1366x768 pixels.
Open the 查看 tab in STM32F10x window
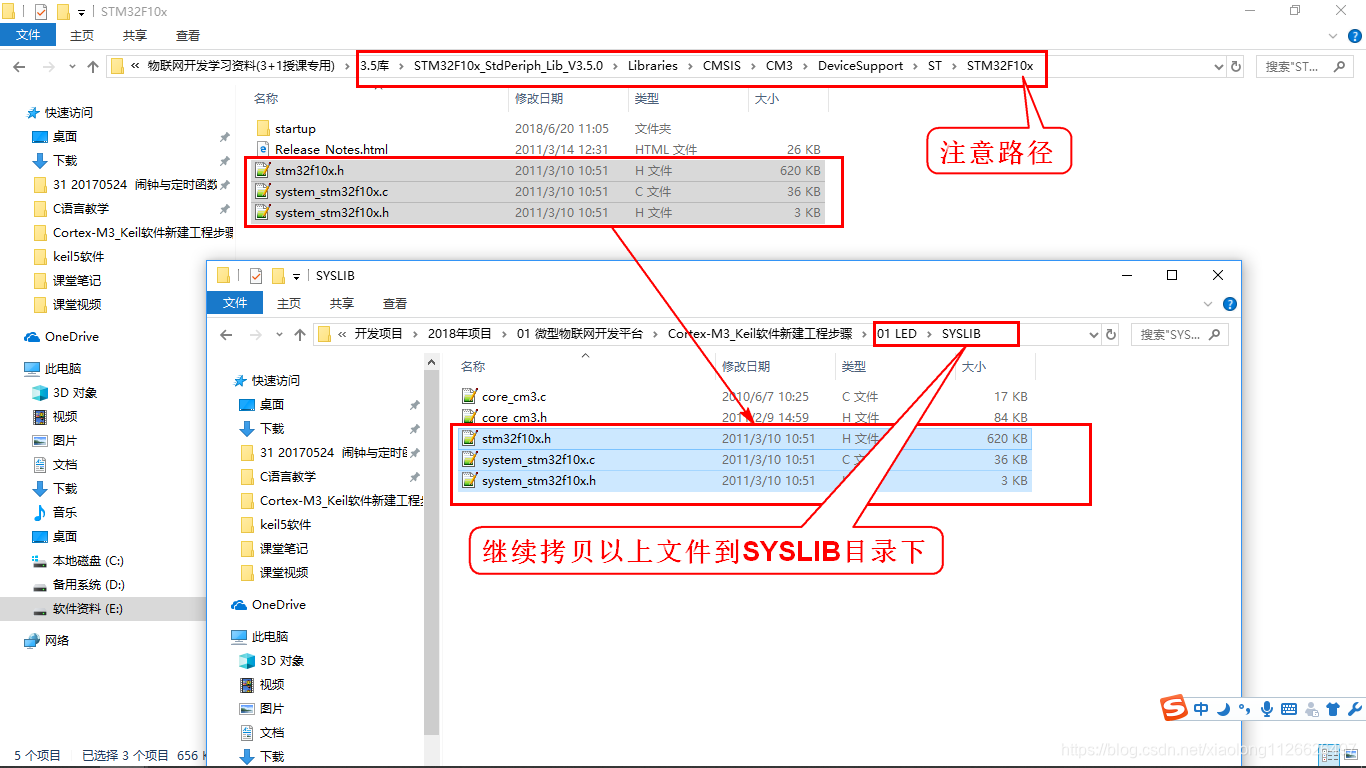tap(188, 35)
